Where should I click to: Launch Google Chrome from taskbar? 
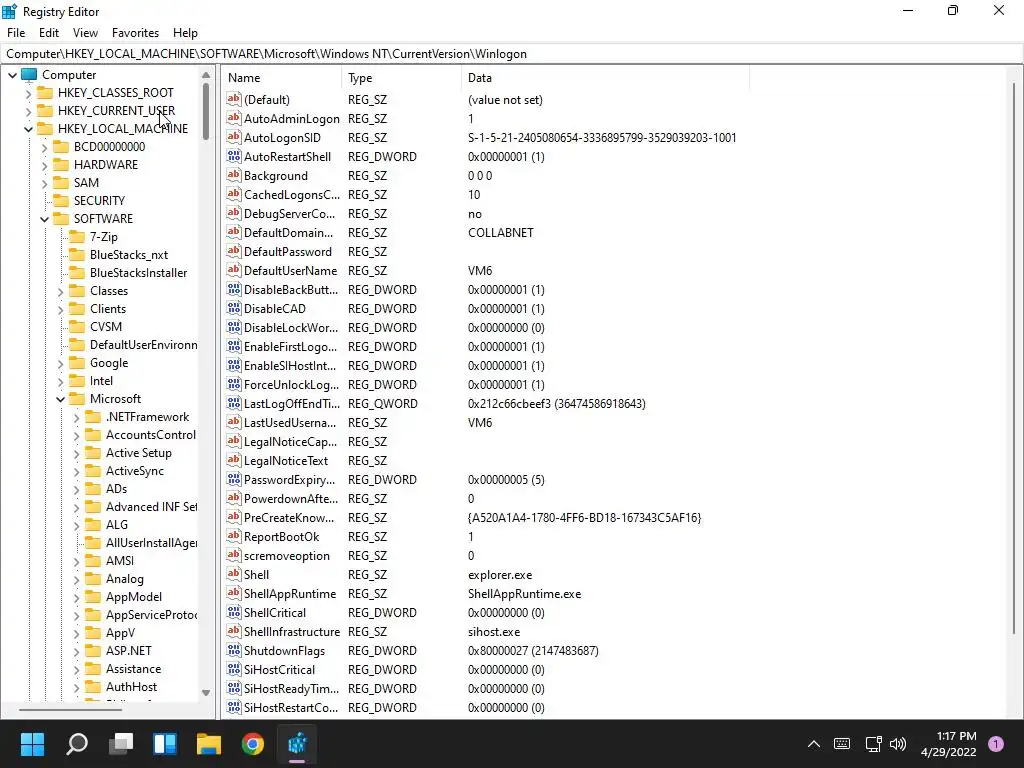(253, 743)
